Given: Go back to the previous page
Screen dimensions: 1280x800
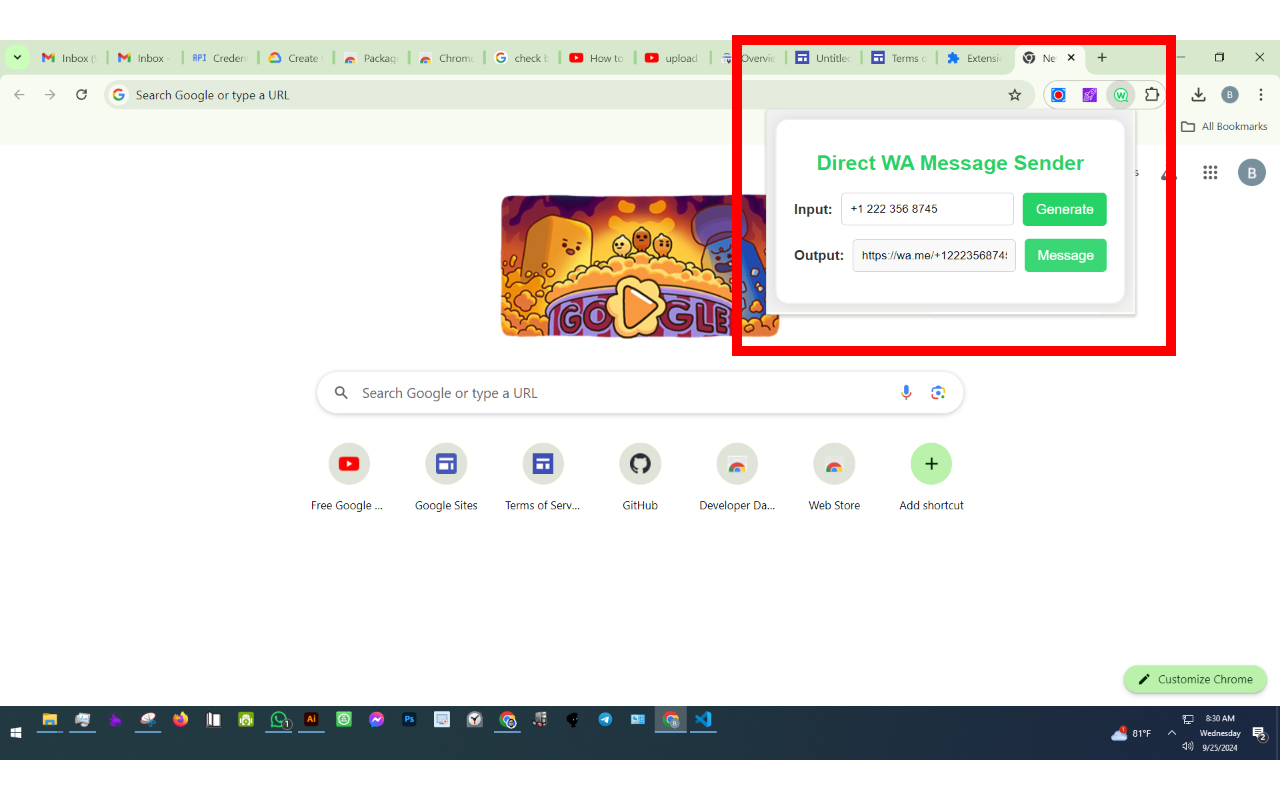Looking at the screenshot, I should coord(19,95).
